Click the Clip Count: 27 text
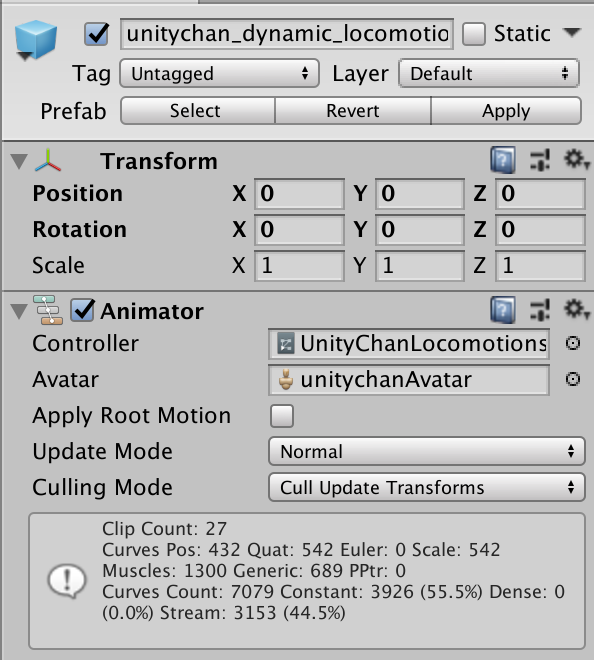This screenshot has width=594, height=660. tap(165, 529)
